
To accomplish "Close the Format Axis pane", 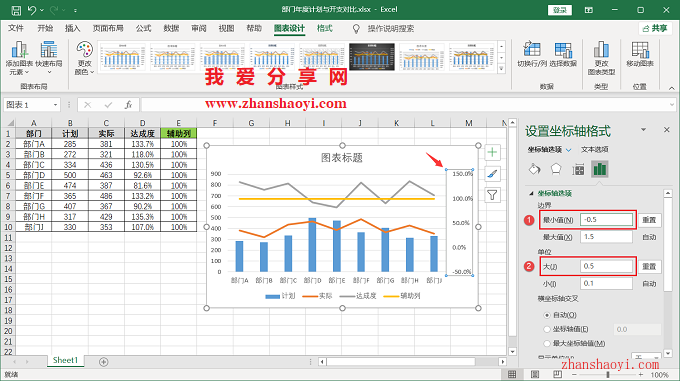I will pyautogui.click(x=667, y=130).
